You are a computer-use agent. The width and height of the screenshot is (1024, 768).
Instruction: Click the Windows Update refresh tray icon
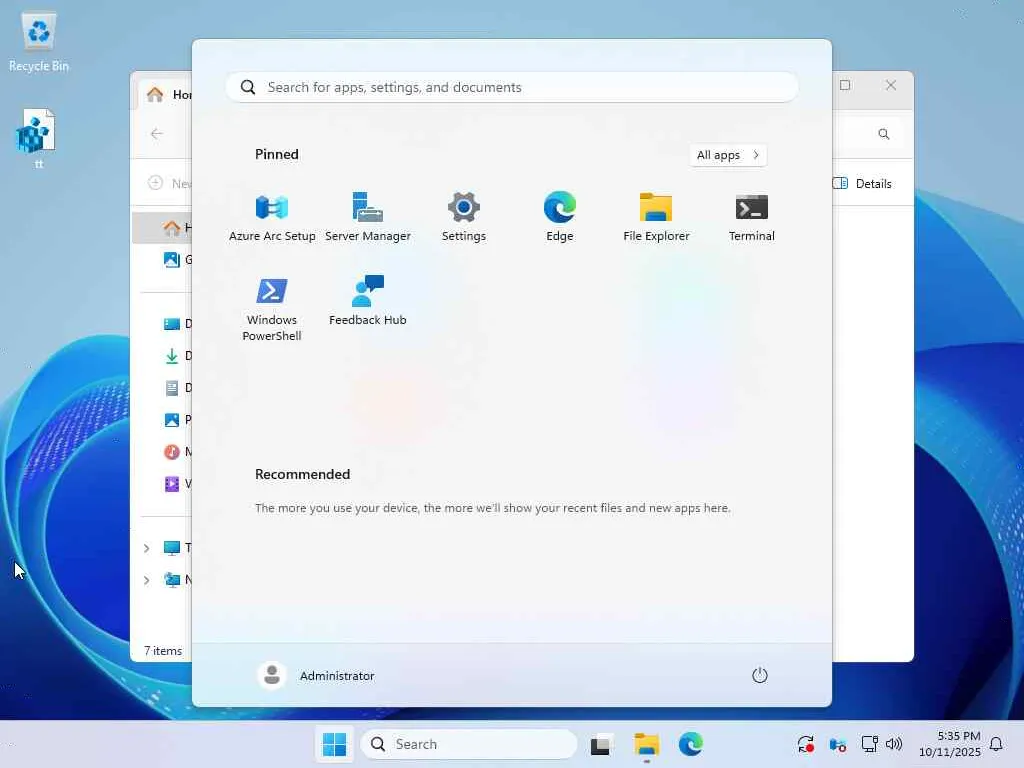805,744
